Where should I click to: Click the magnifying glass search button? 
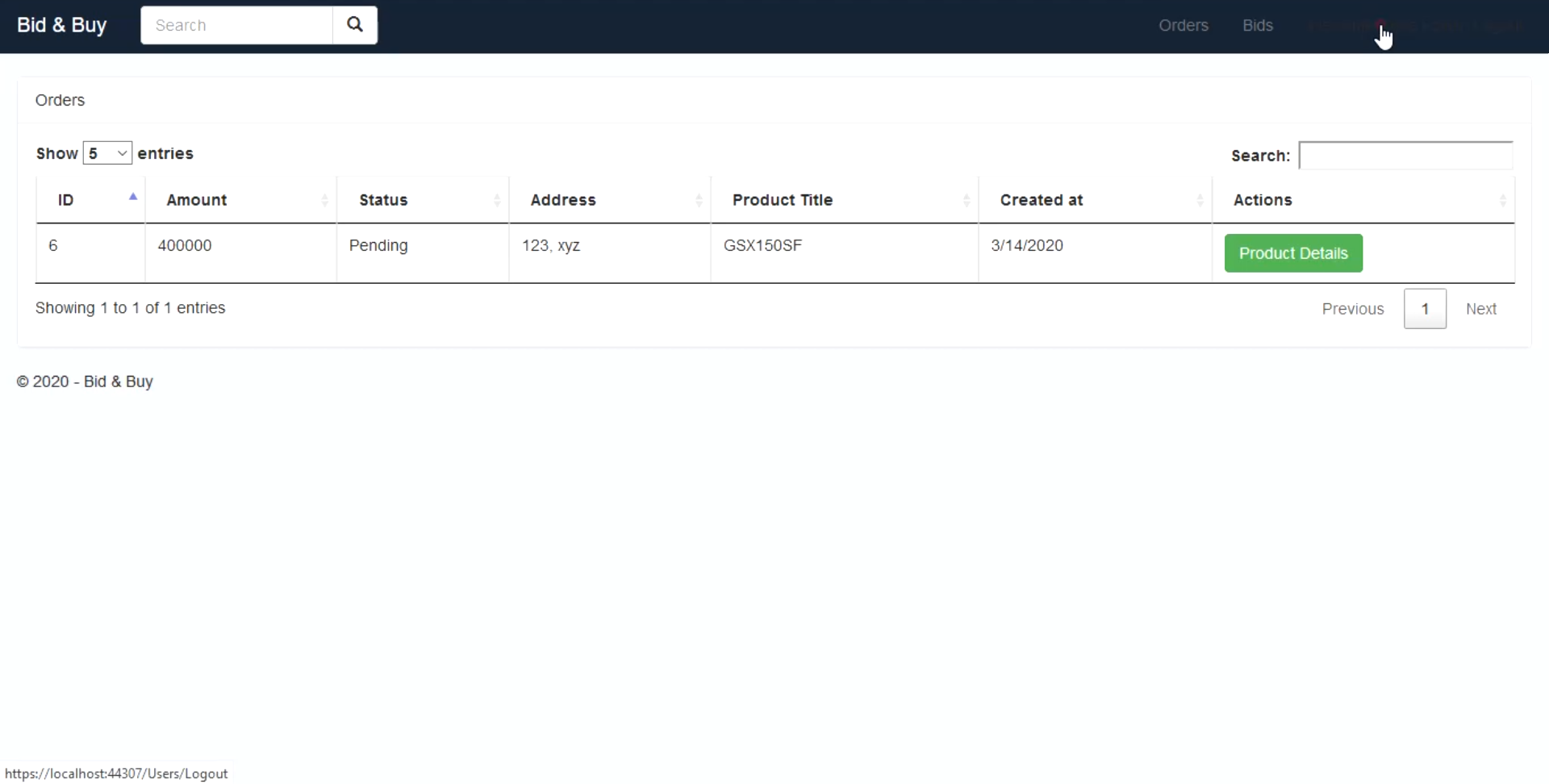(x=355, y=25)
